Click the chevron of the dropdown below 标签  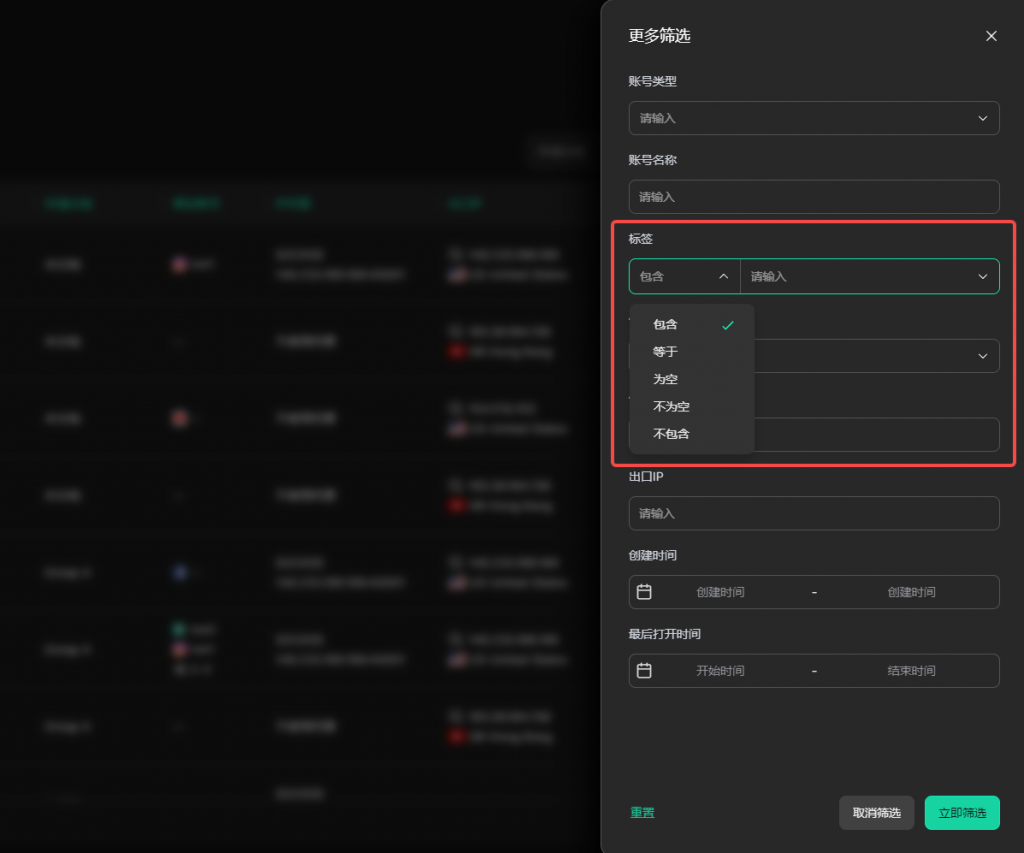(x=982, y=356)
